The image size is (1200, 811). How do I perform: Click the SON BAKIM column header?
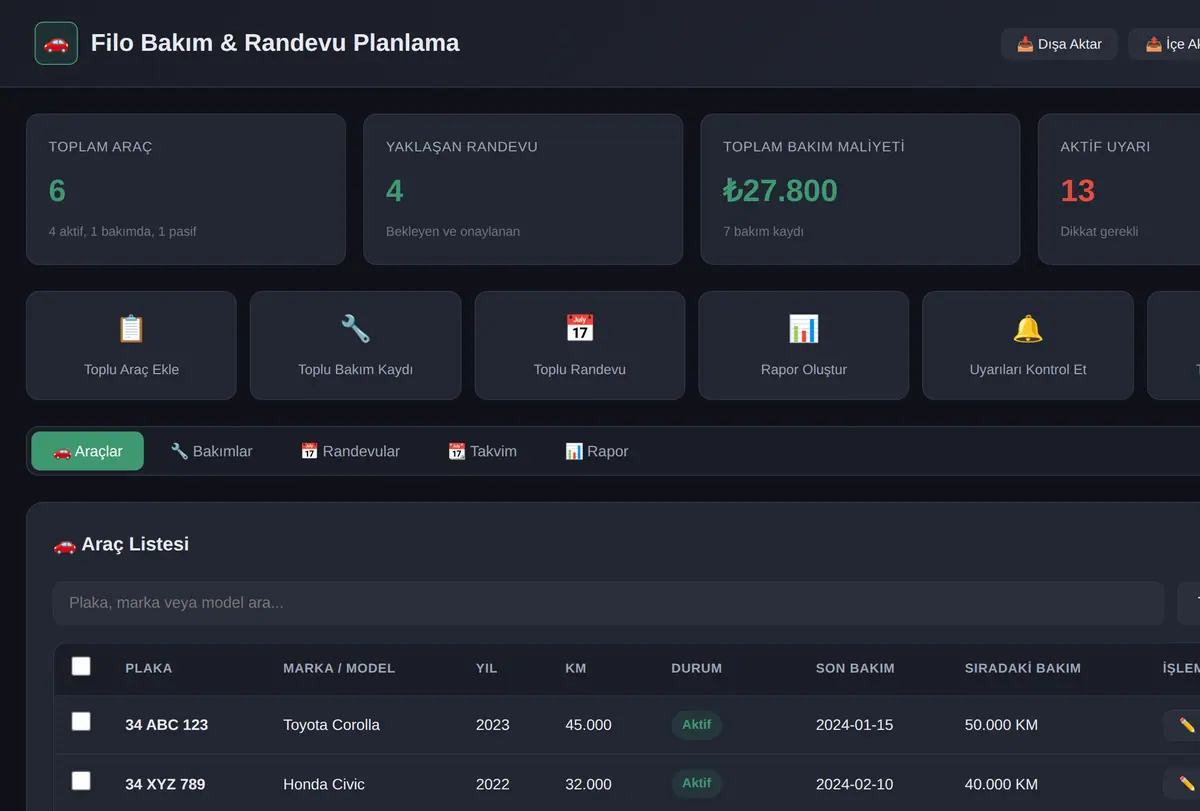855,668
